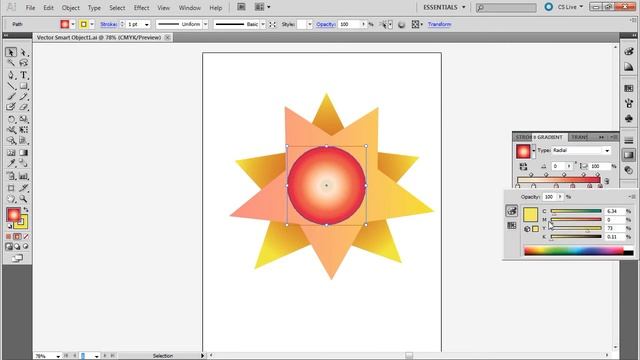The width and height of the screenshot is (640, 360).
Task: Set paint mode to None
Action: 26,236
